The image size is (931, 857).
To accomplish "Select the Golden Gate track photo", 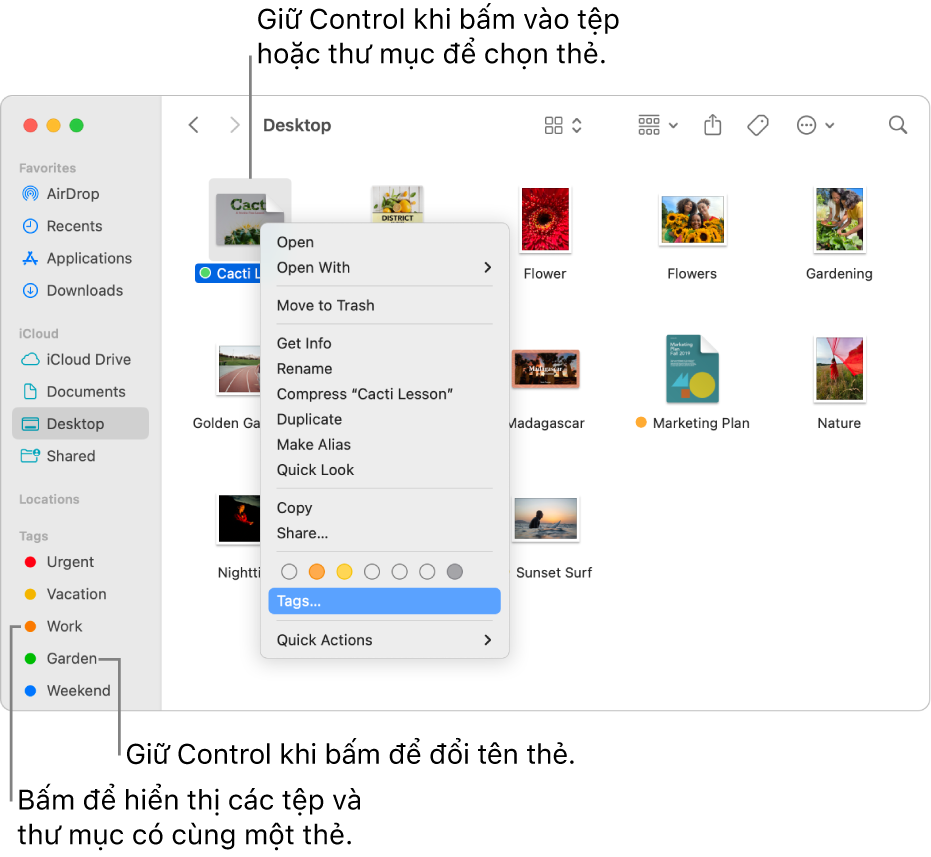I will (239, 369).
